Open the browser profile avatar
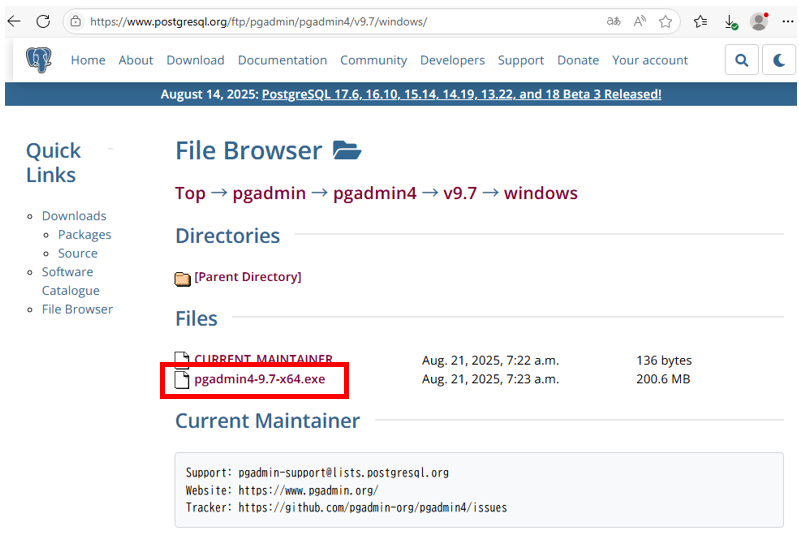This screenshot has width=799, height=533. tap(759, 21)
